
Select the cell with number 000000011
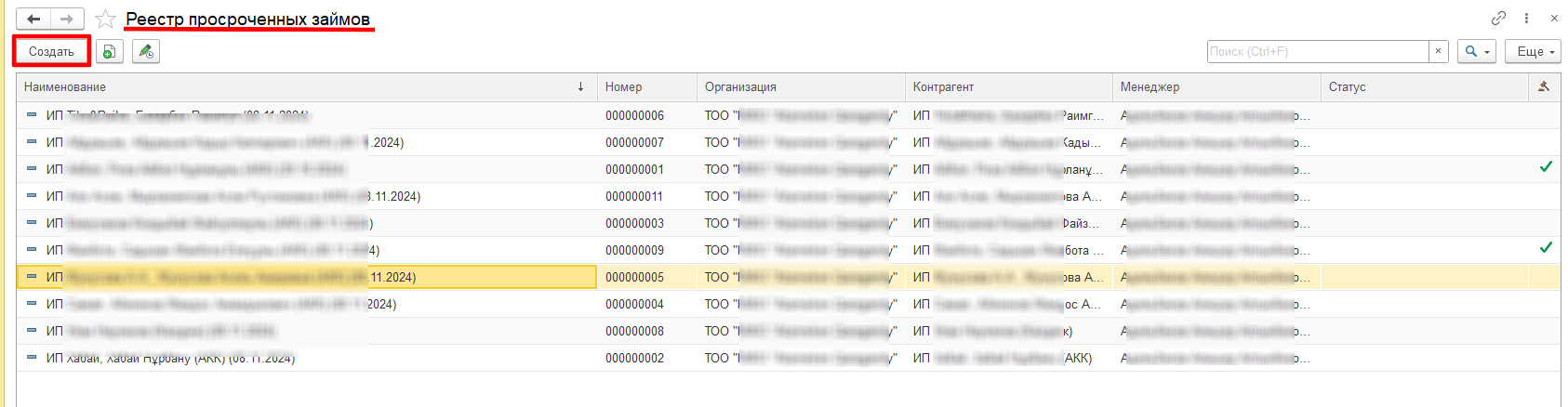(646, 196)
